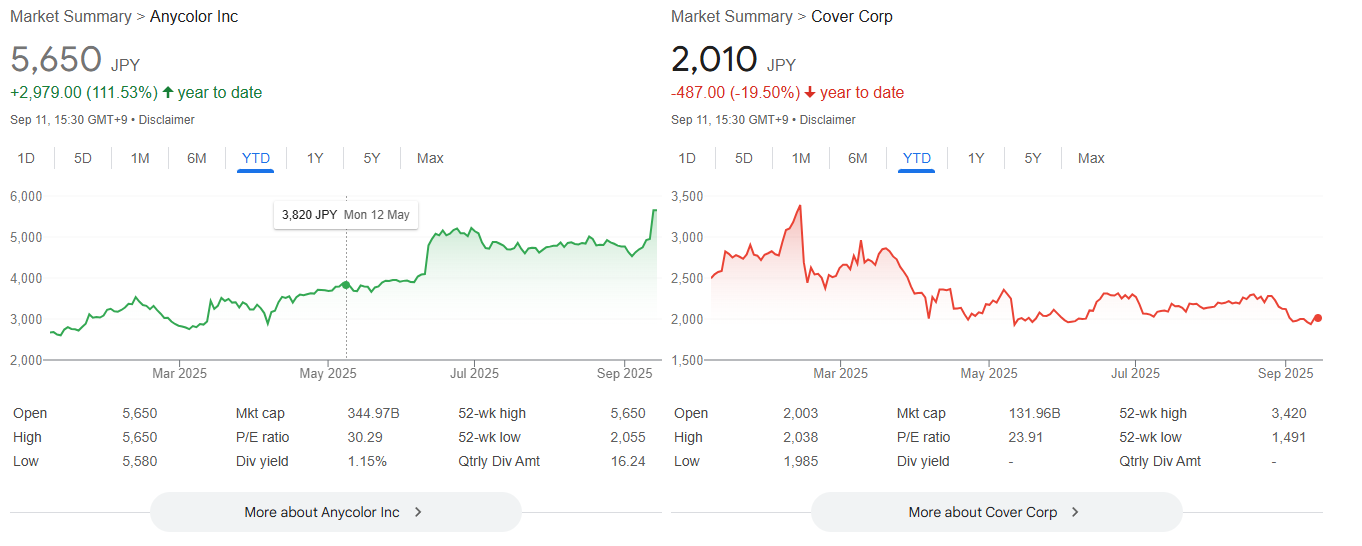Click chevron arrow in More about Anycolor button

click(418, 512)
